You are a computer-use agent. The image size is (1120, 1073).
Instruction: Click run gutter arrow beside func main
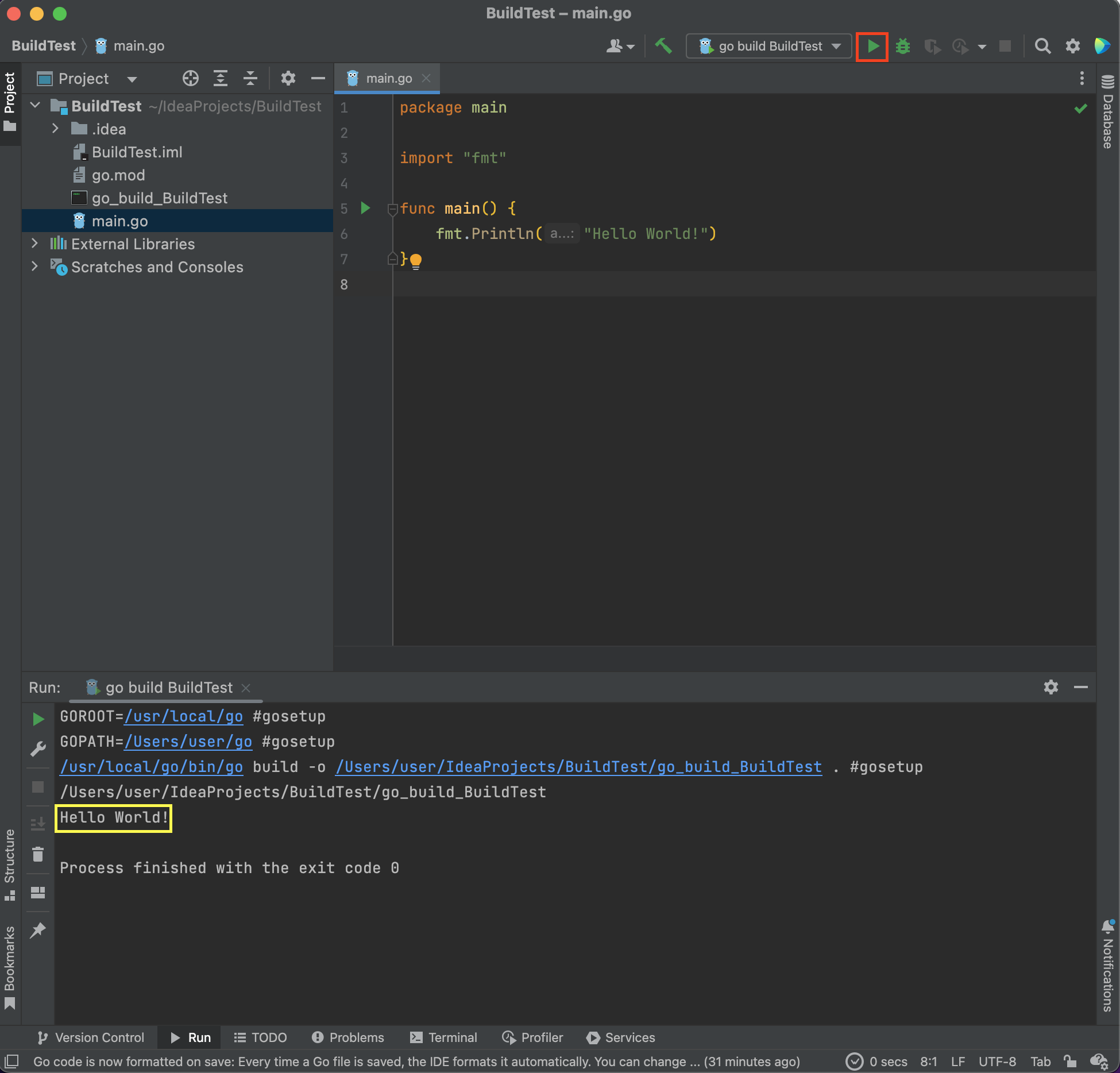click(x=365, y=208)
